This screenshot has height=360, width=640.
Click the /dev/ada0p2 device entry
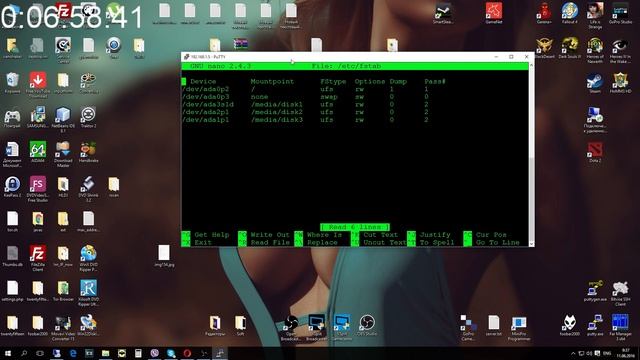[x=205, y=89]
